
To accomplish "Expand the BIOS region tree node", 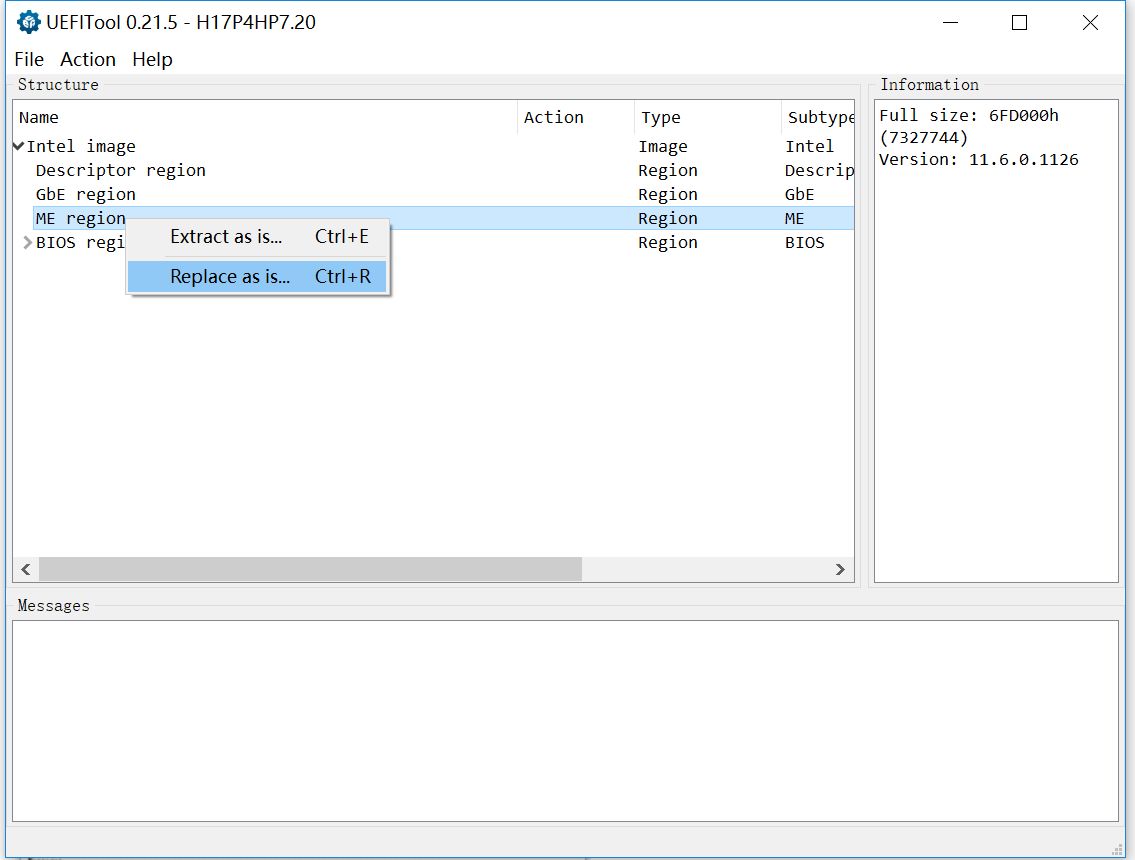I will (x=28, y=243).
